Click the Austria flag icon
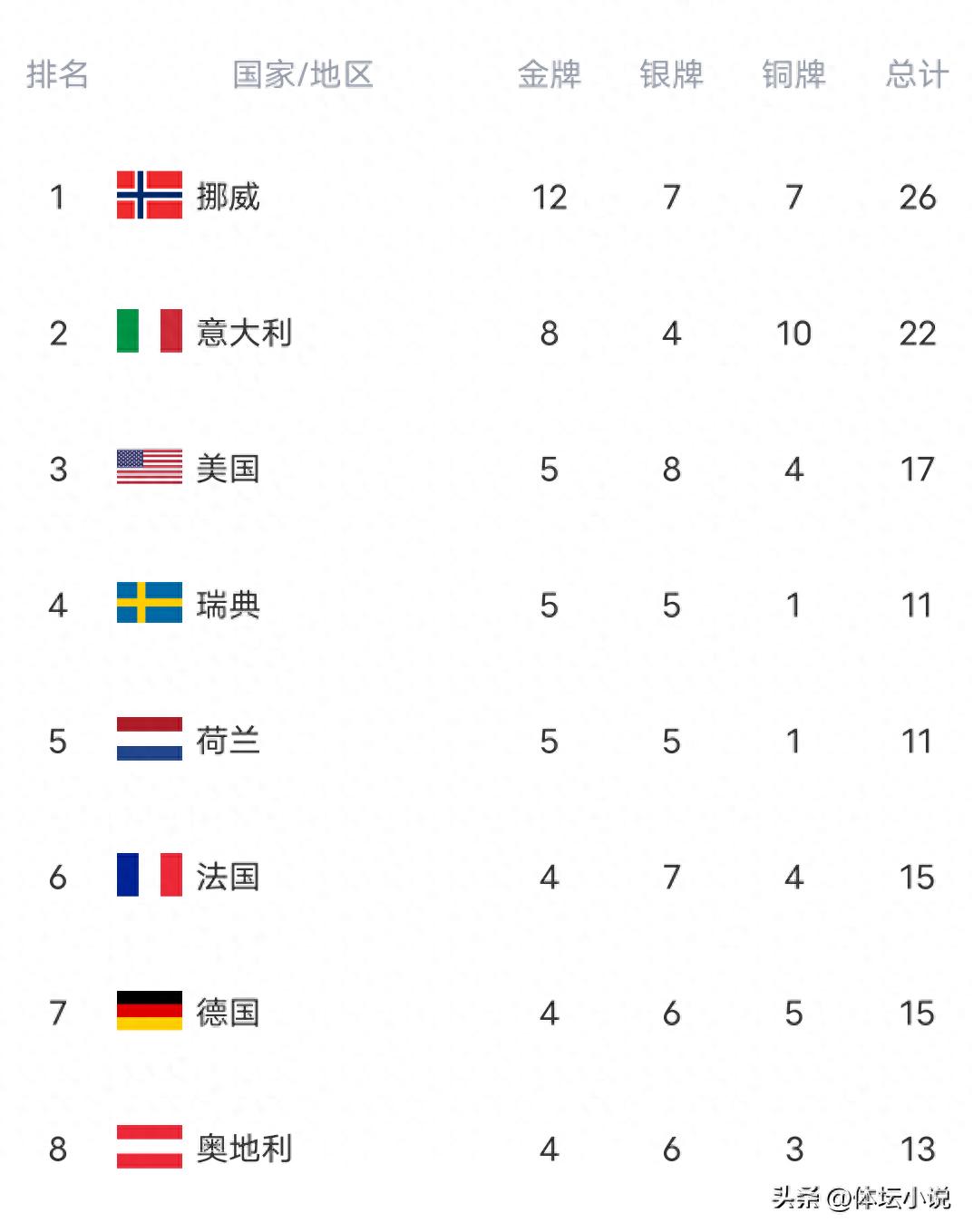973x1232 pixels. coord(149,1147)
